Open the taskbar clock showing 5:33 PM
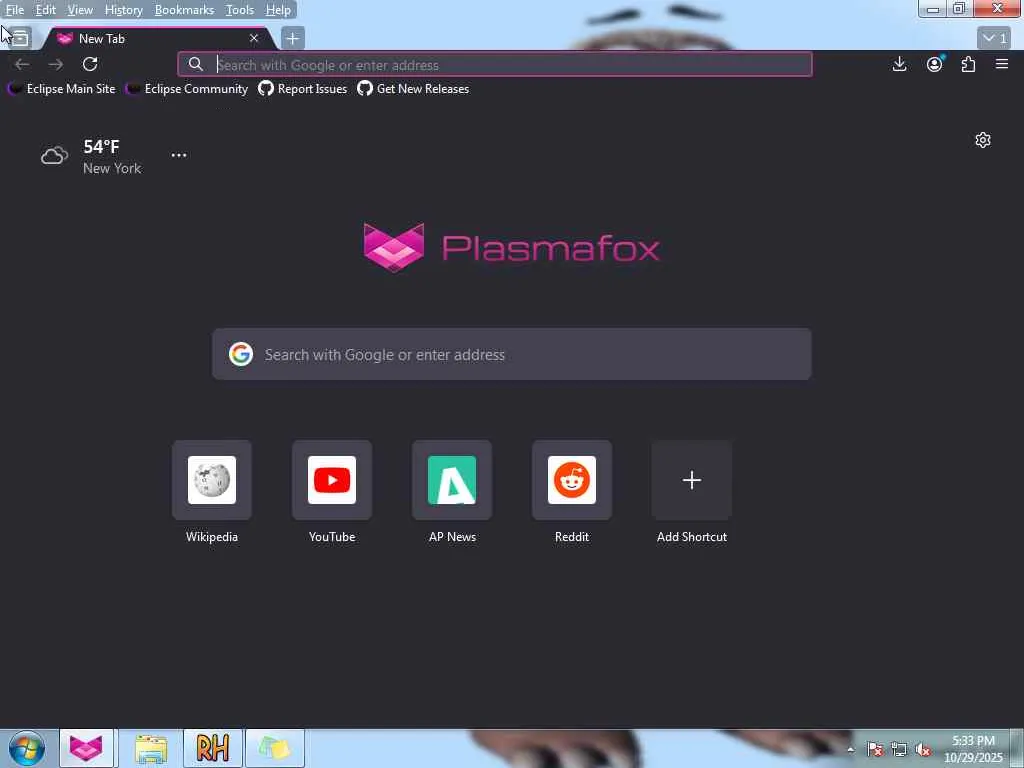 973,749
